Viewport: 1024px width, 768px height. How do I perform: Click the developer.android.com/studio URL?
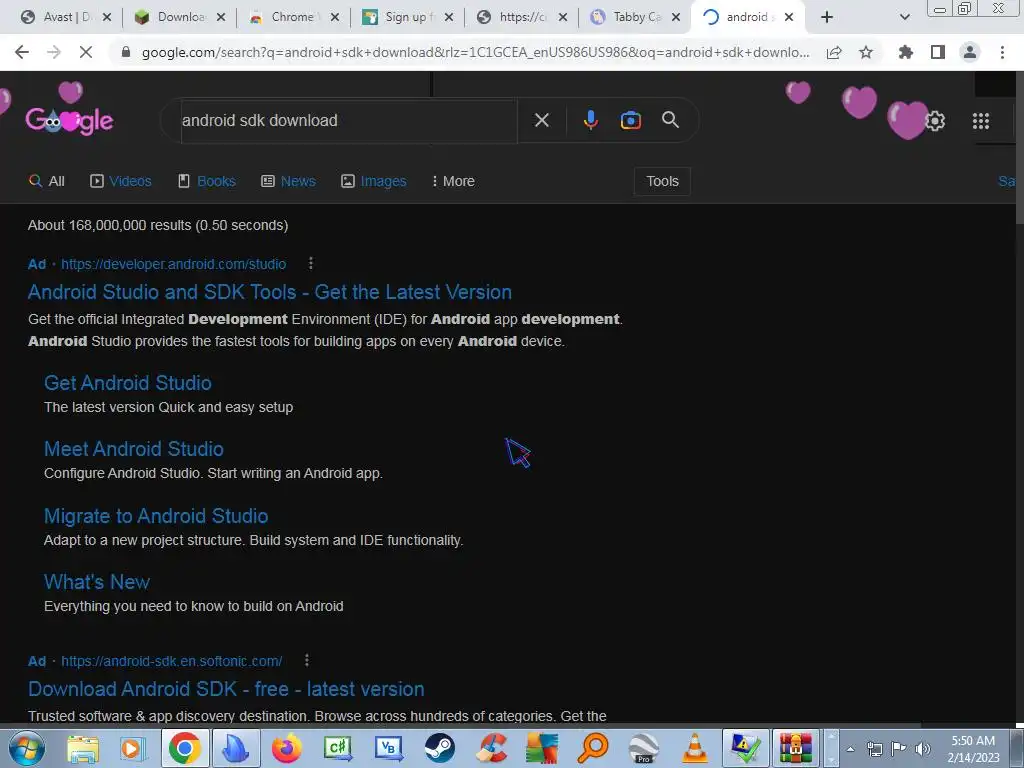coord(174,264)
